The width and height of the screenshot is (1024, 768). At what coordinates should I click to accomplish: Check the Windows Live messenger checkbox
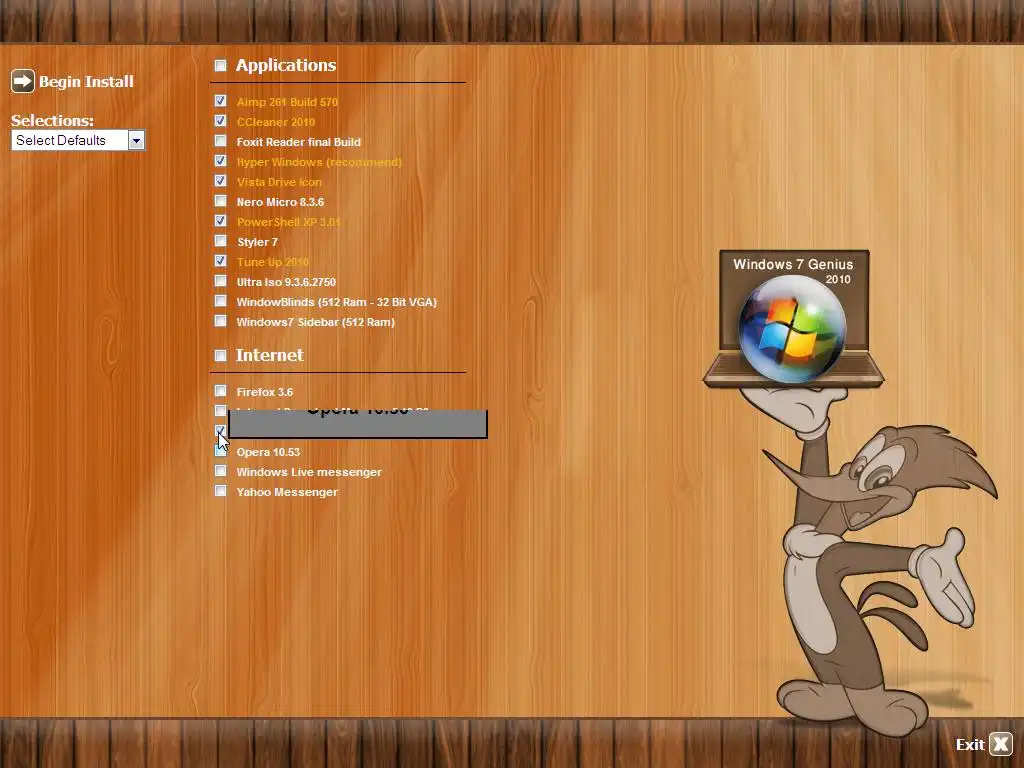(x=221, y=472)
